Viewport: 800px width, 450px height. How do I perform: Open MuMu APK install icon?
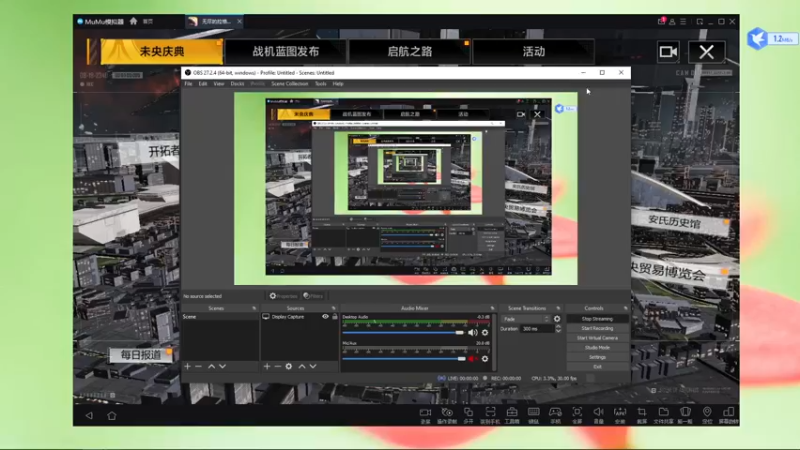click(x=620, y=415)
